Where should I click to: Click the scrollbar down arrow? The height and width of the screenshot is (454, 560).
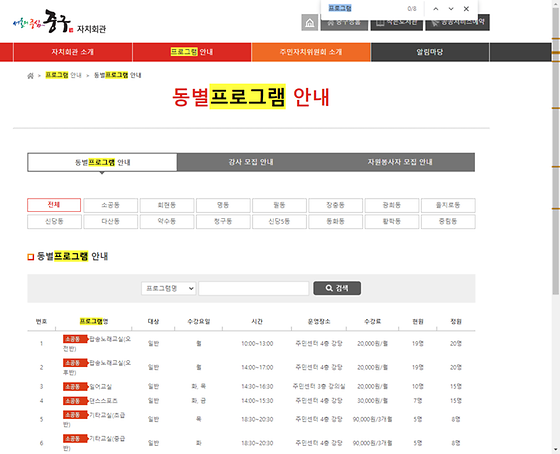(x=556, y=450)
